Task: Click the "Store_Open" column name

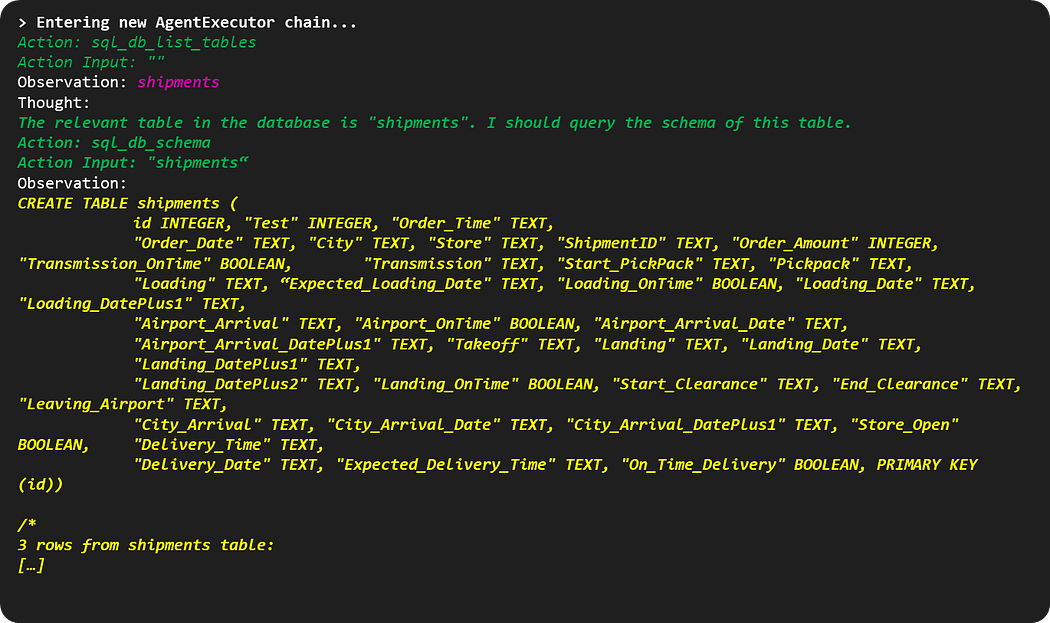Action: (x=905, y=424)
